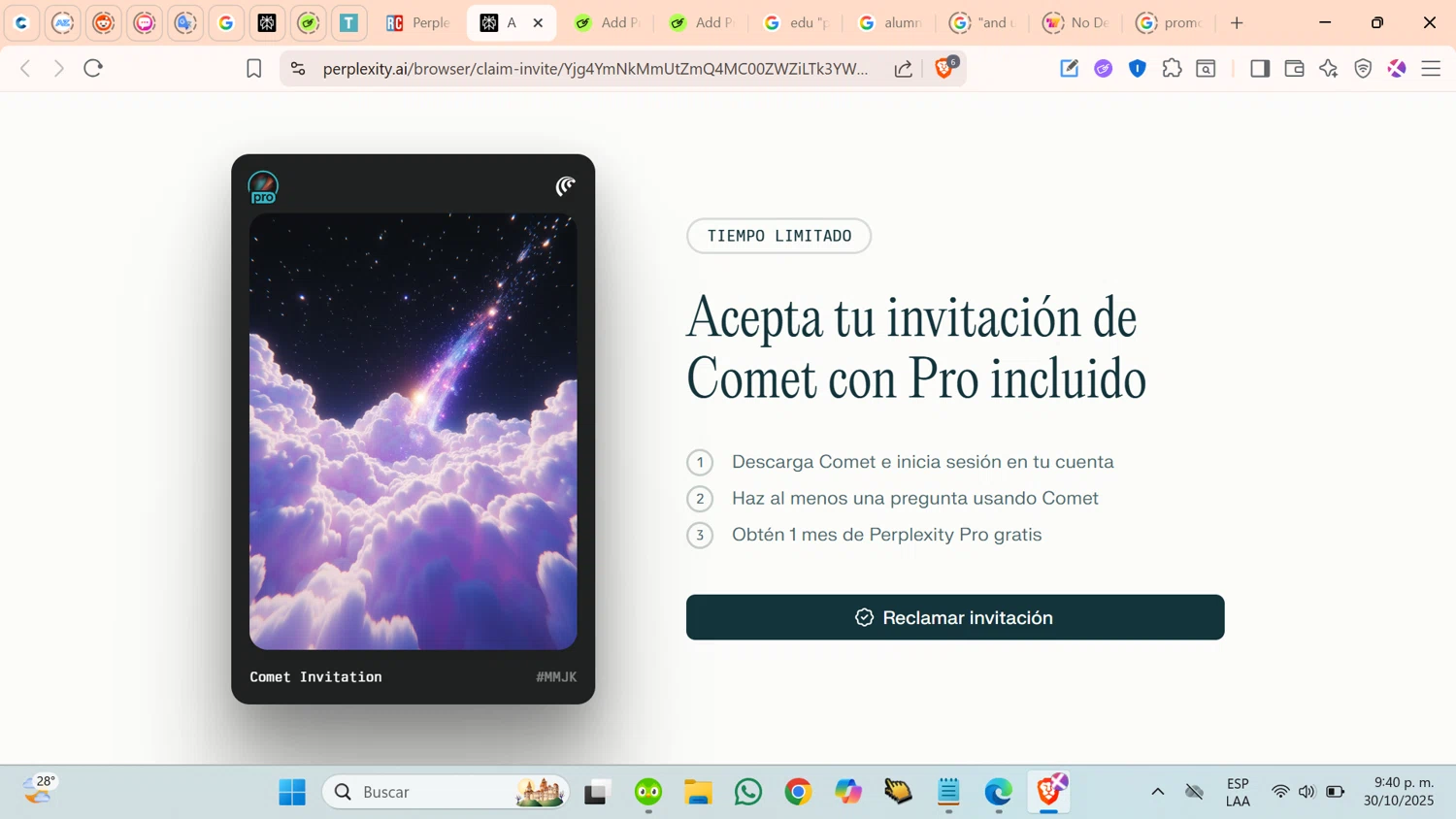Switch to the 'alumn' Google tab
This screenshot has height=819, width=1456.
(890, 22)
